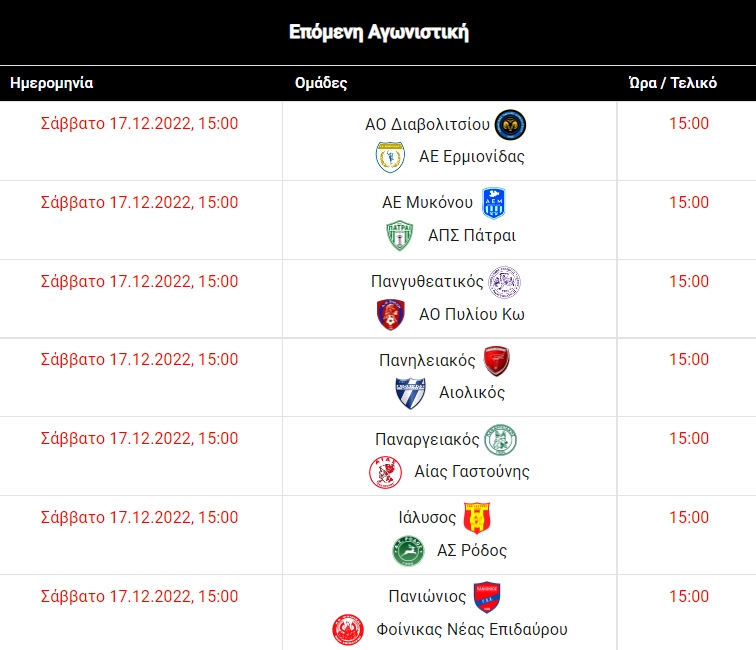Click the ΑΟ Διαβολιτσίου team logo
The height and width of the screenshot is (650, 756).
[x=510, y=125]
